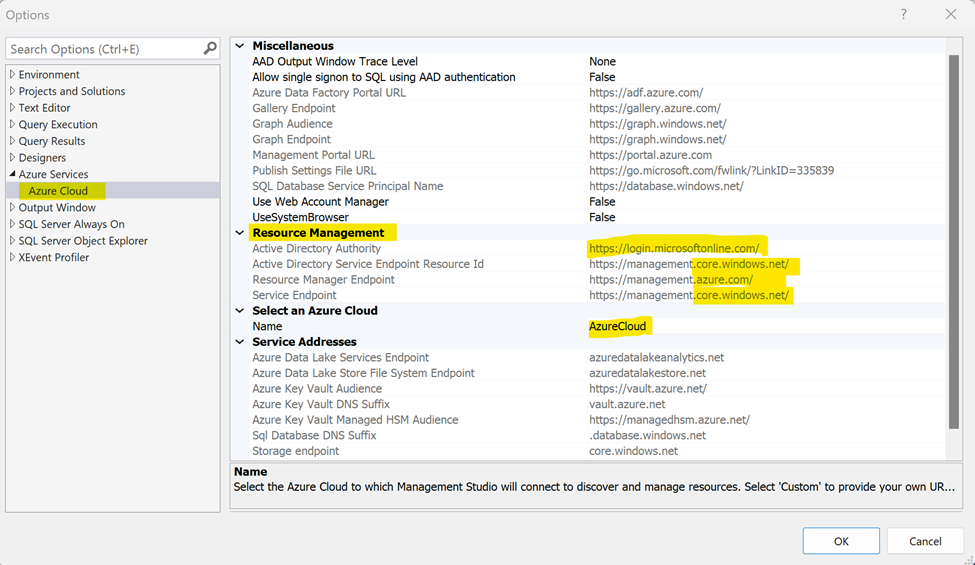Change Use Web Account Manager False value

tap(602, 201)
